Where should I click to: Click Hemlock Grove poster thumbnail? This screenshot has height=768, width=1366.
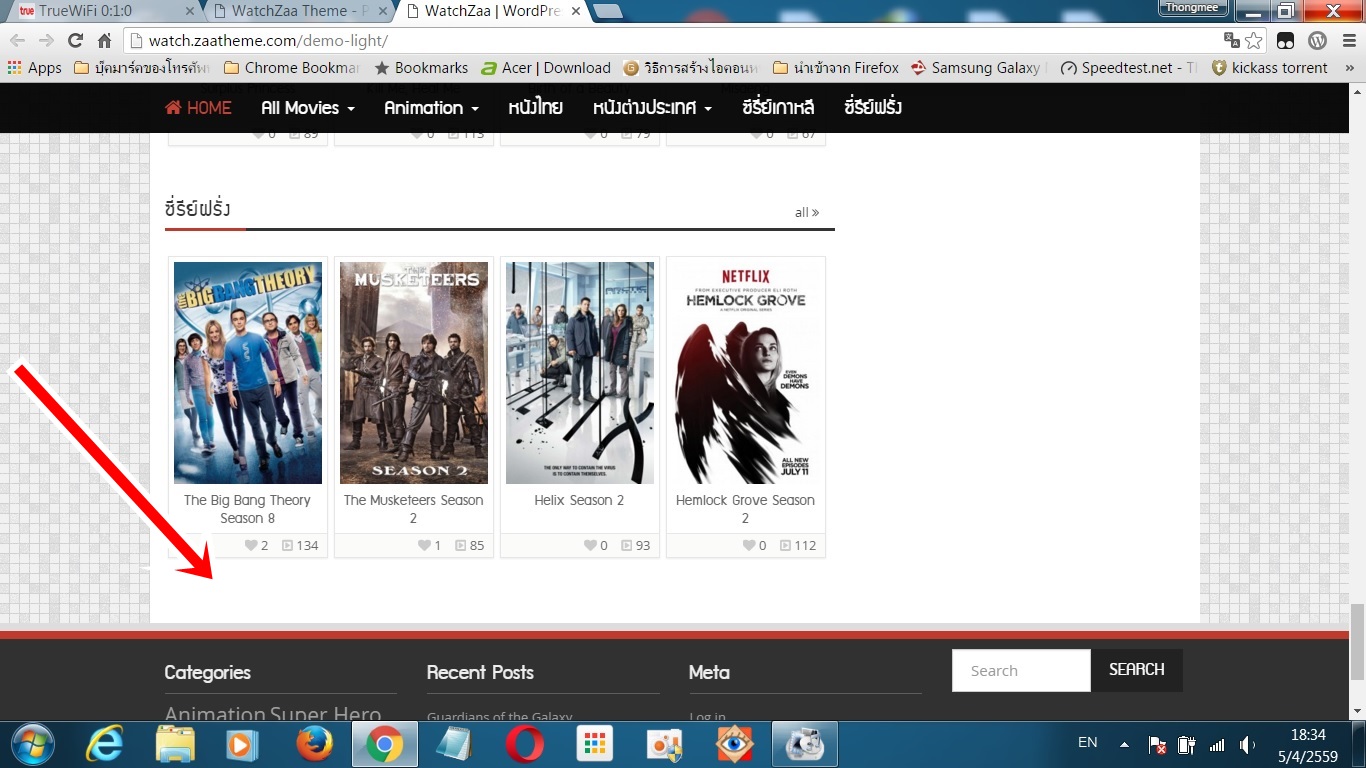tap(746, 373)
